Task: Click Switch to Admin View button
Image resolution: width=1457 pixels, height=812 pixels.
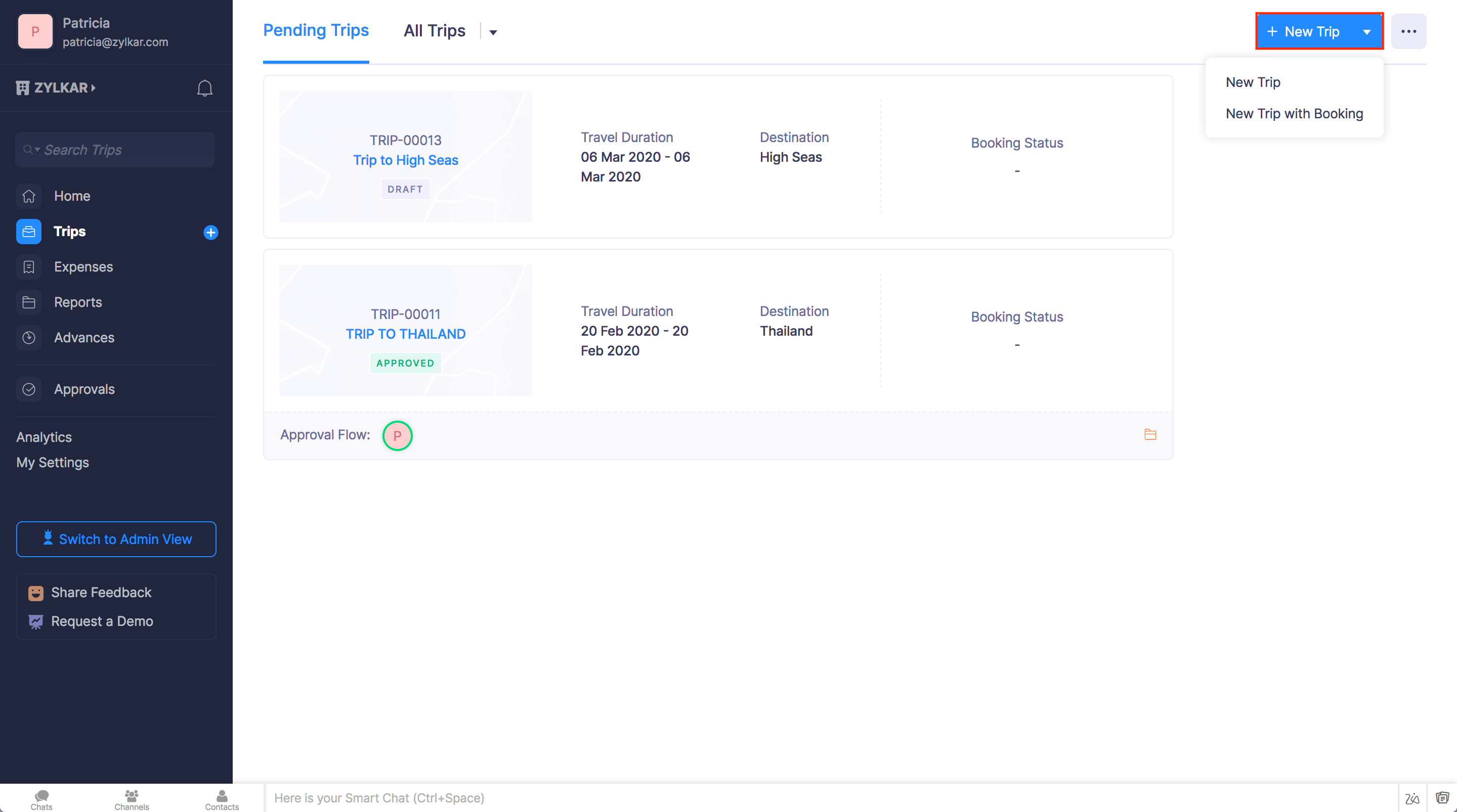Action: pos(116,539)
